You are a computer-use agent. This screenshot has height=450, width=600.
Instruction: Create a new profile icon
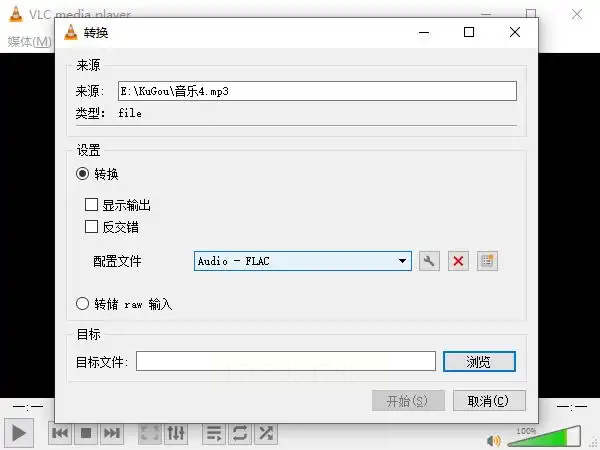[487, 261]
